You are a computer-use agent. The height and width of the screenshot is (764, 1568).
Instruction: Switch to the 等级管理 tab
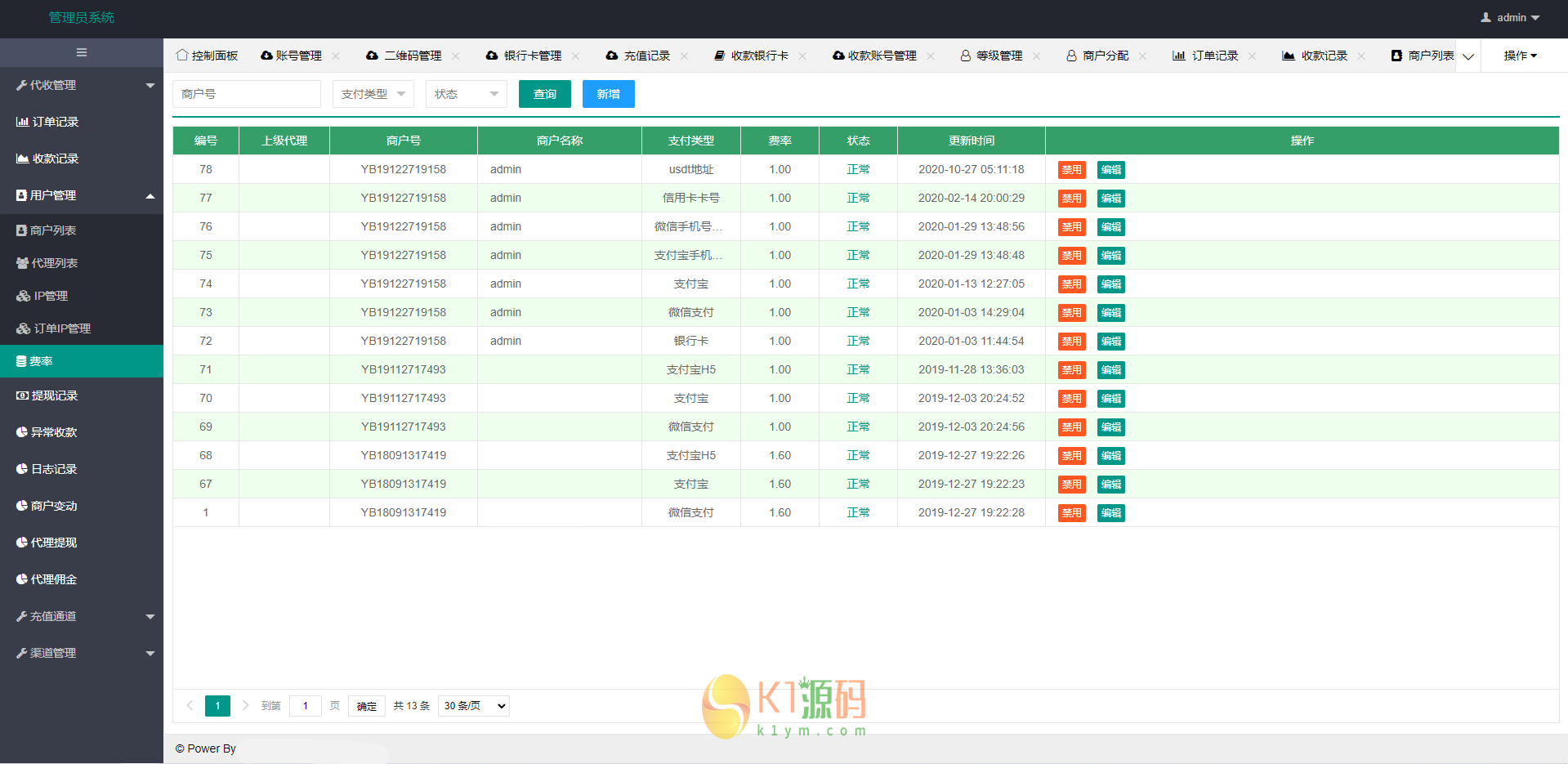pos(998,56)
